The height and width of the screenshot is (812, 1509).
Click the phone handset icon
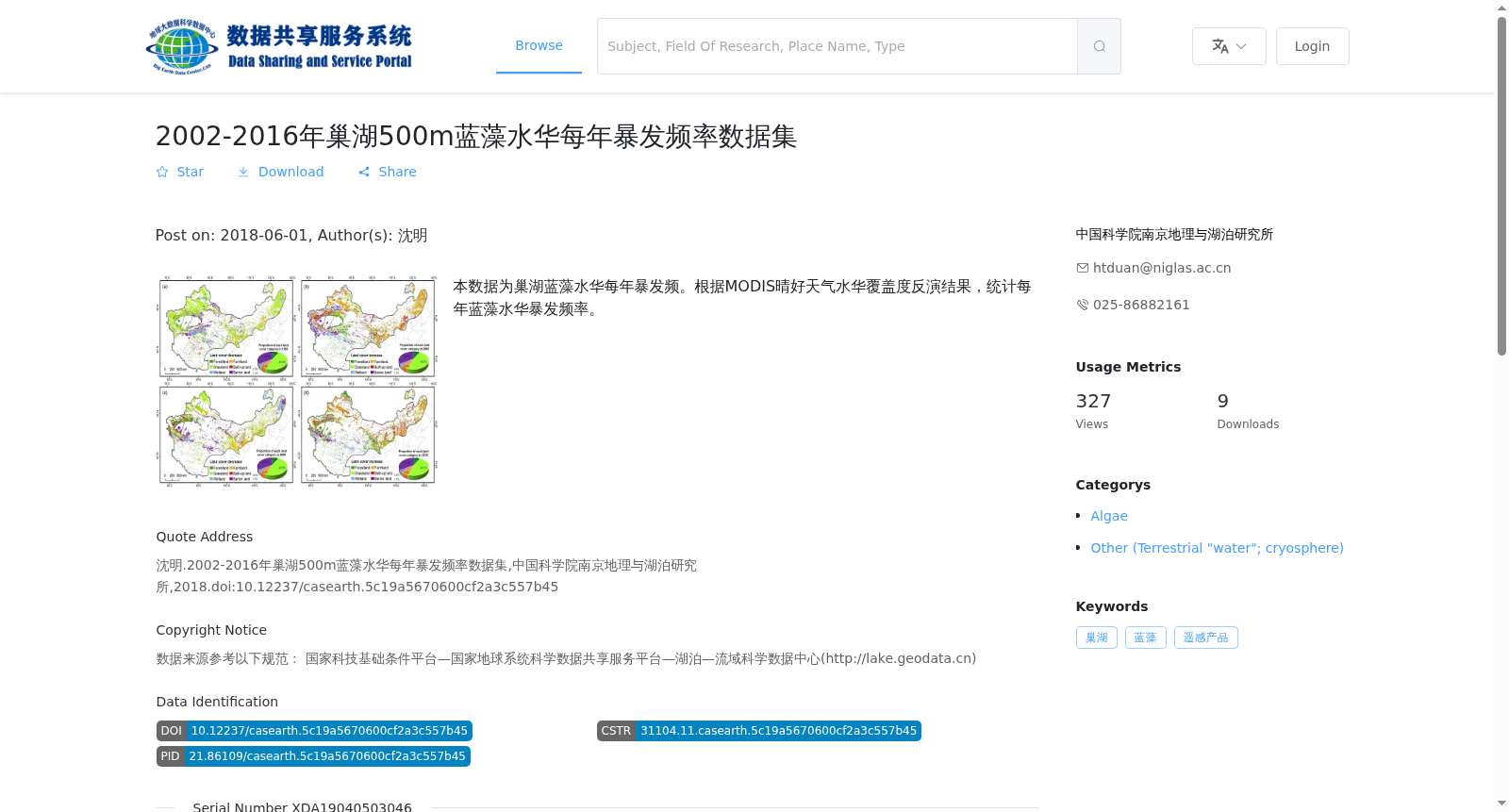point(1083,305)
